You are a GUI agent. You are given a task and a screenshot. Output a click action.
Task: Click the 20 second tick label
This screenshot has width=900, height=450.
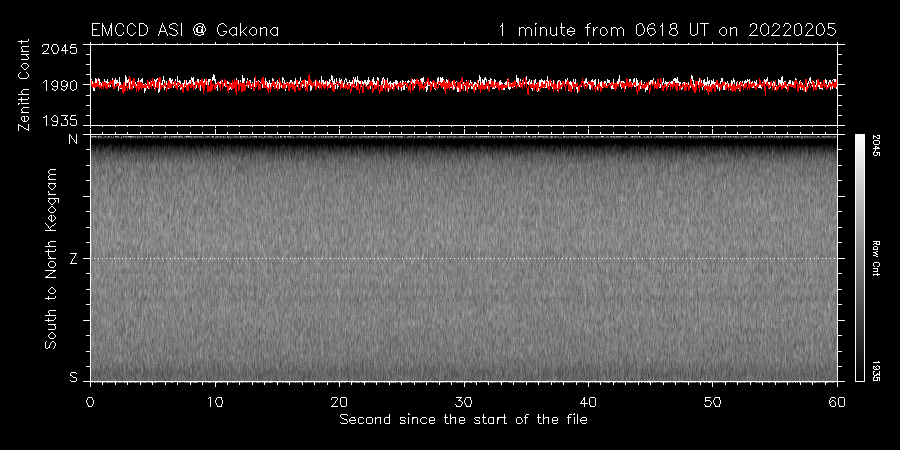point(339,402)
